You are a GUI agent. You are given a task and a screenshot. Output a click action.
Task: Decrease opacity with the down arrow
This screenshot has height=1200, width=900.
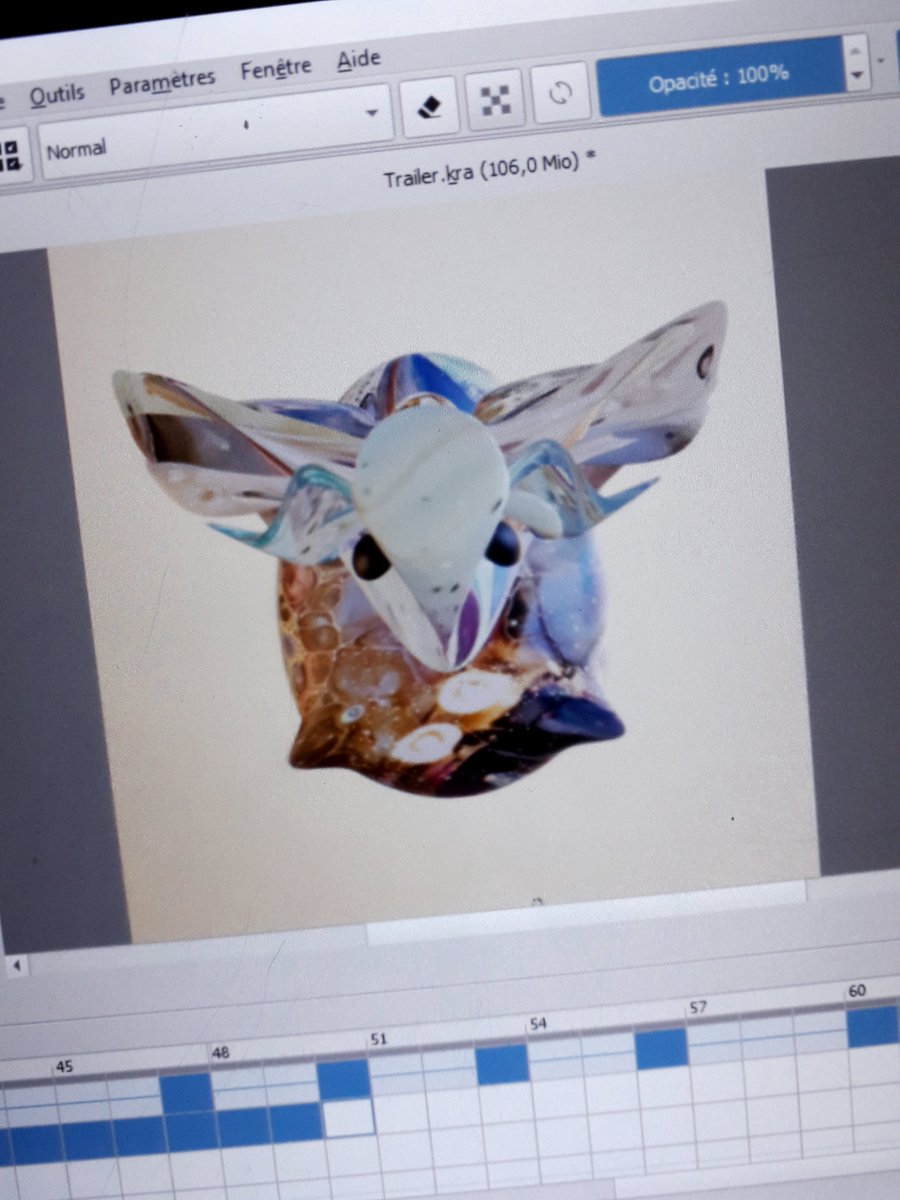point(857,75)
